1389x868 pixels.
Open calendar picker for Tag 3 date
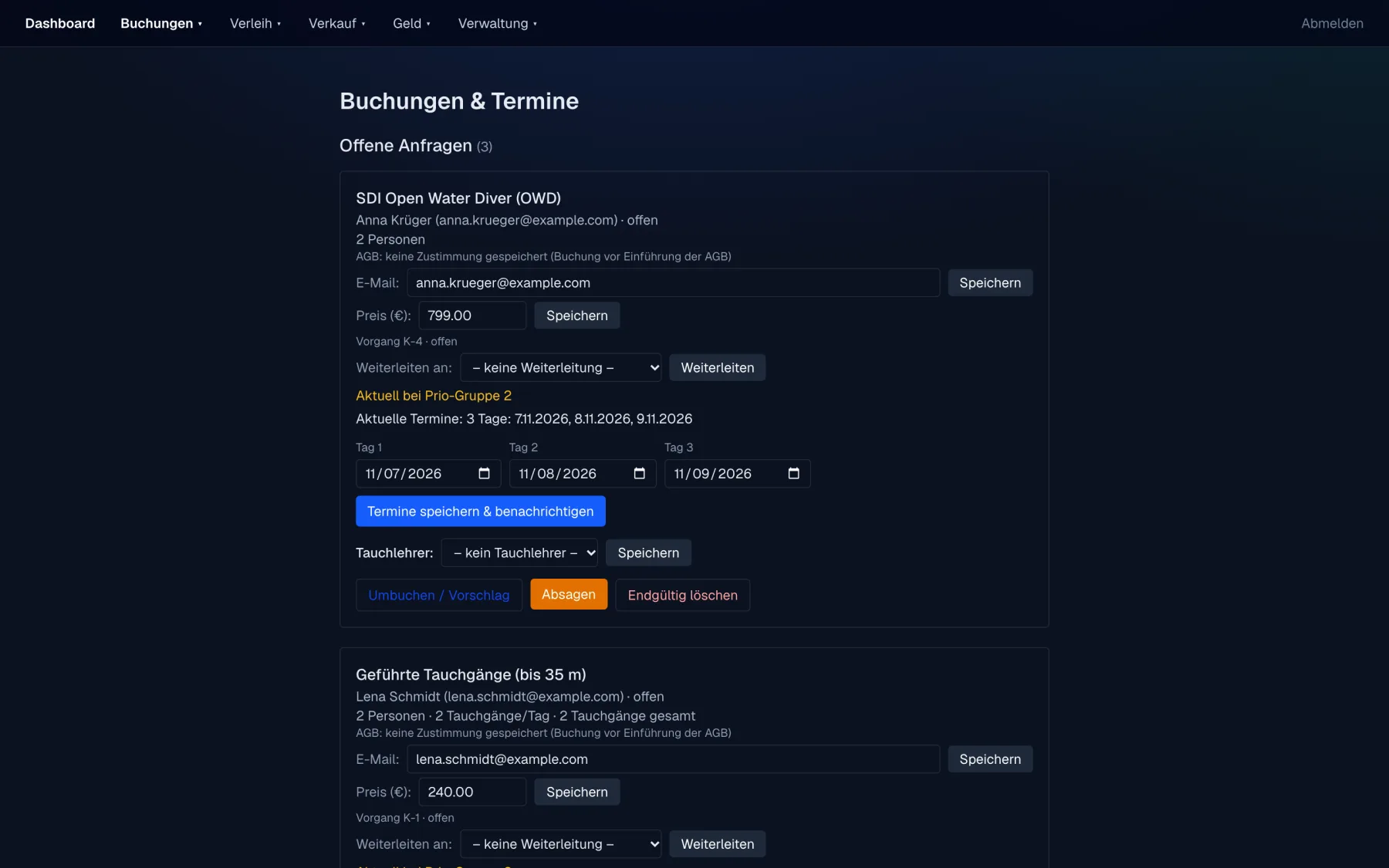click(793, 474)
